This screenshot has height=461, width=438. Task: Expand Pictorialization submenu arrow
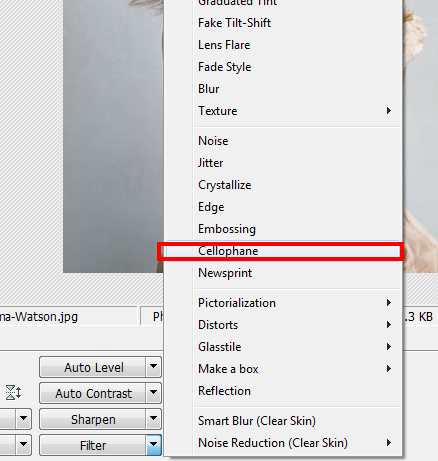coord(389,303)
